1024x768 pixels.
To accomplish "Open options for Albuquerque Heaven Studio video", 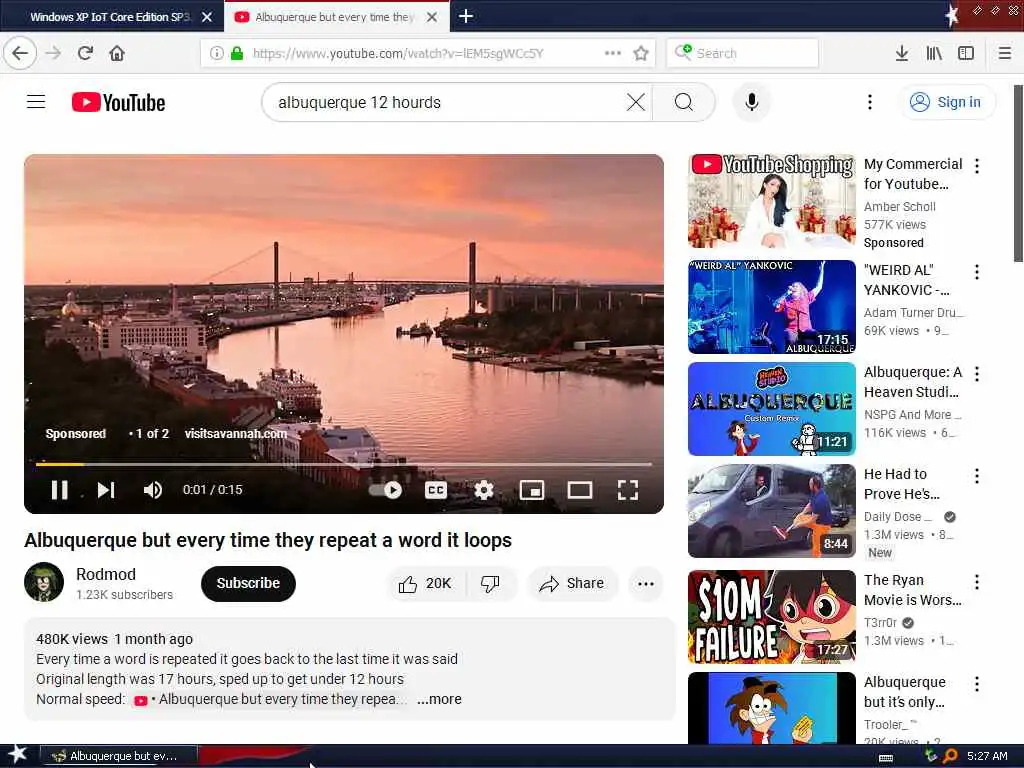I will (977, 374).
